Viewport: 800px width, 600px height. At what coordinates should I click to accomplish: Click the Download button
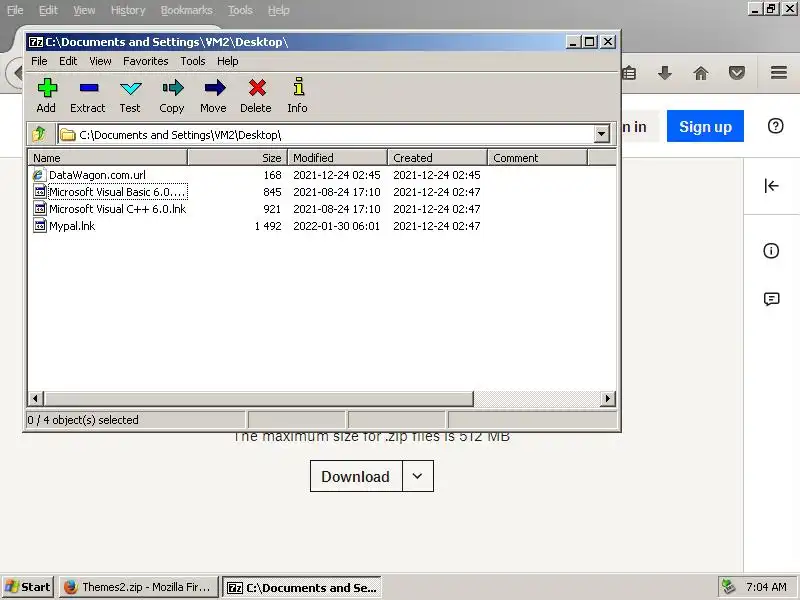pyautogui.click(x=356, y=476)
